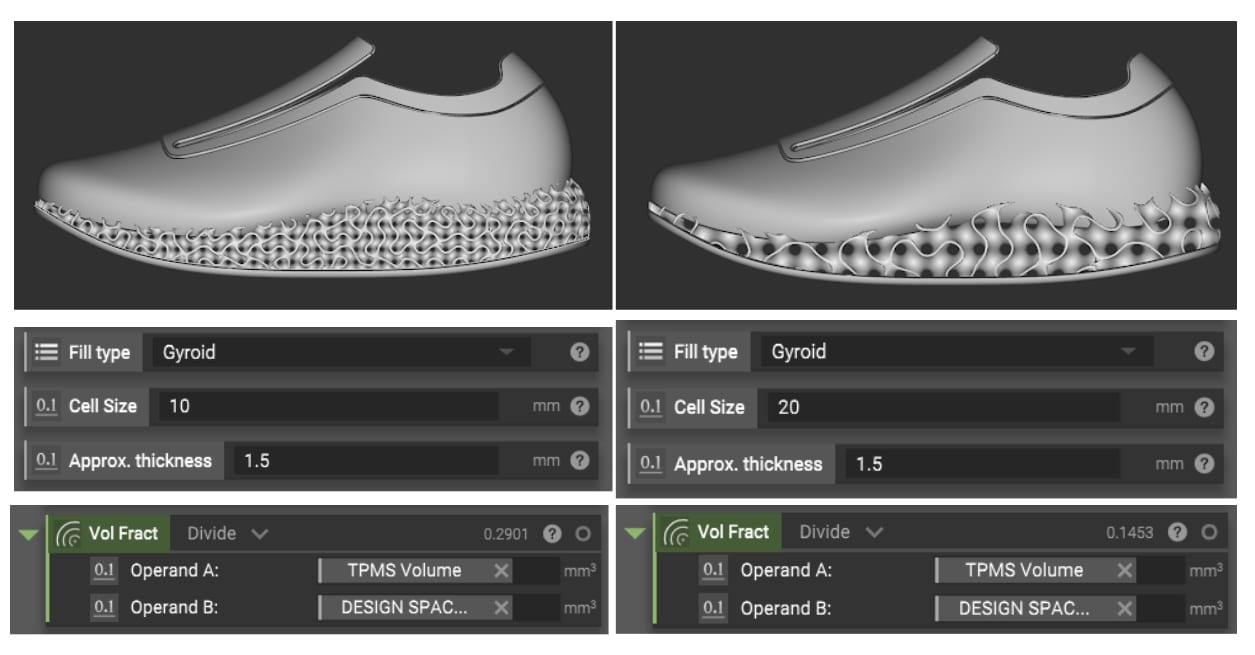Open the Divide operation dropdown in the 0.2901 block
This screenshot has height=655, width=1255.
pos(227,533)
